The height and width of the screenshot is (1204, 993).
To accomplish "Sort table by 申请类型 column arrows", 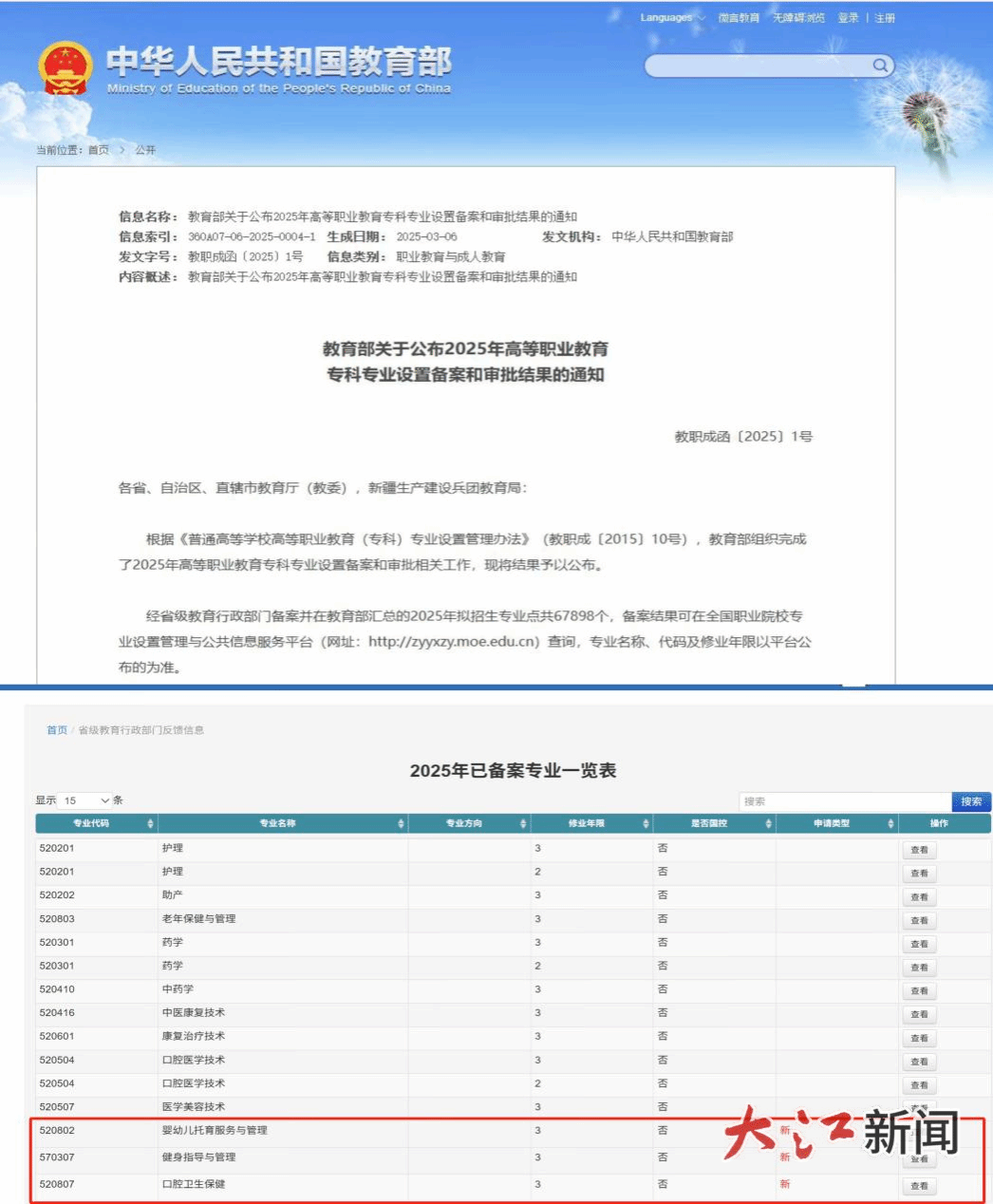I will click(890, 823).
